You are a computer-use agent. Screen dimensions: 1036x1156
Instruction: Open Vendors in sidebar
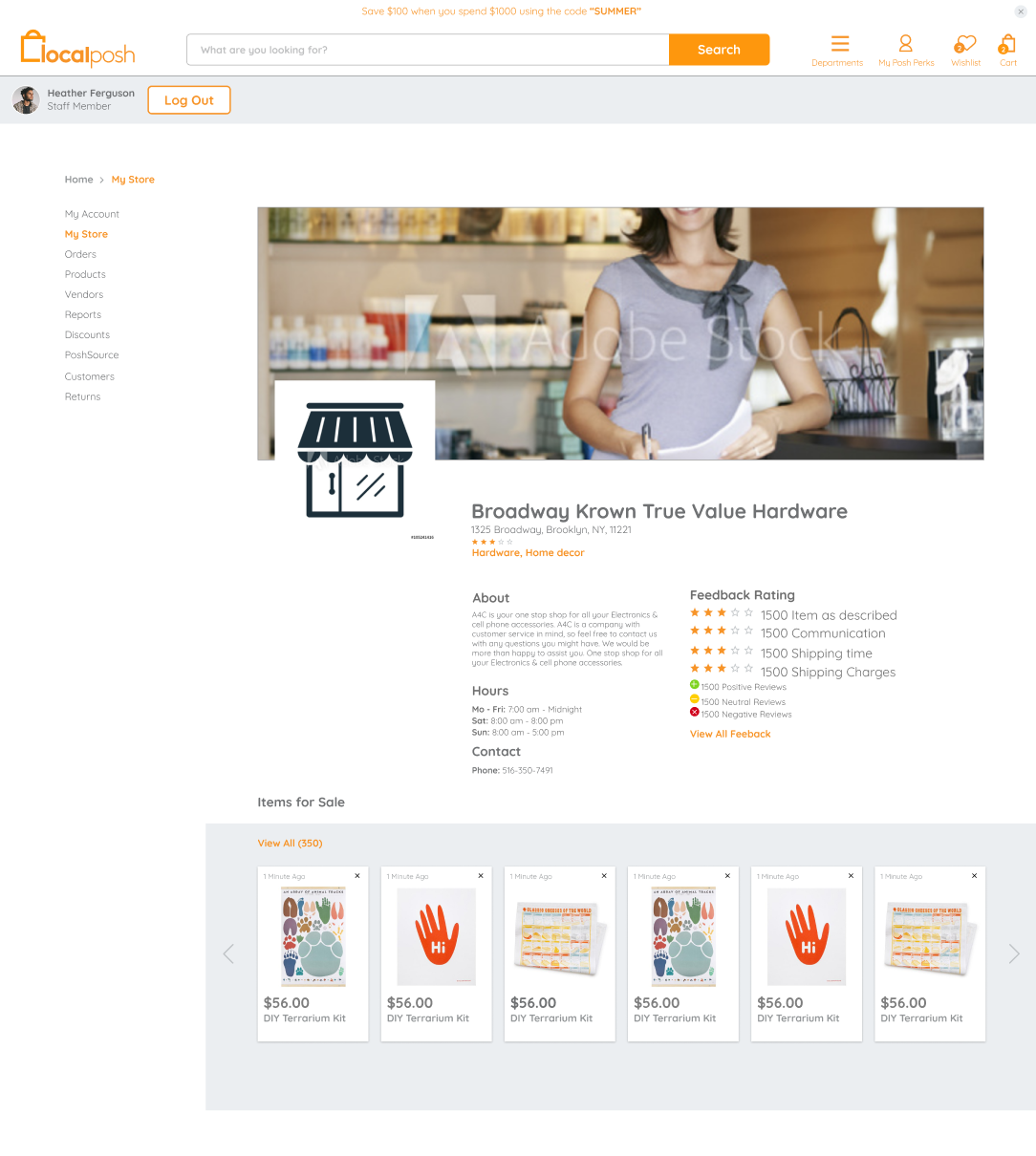click(x=84, y=294)
